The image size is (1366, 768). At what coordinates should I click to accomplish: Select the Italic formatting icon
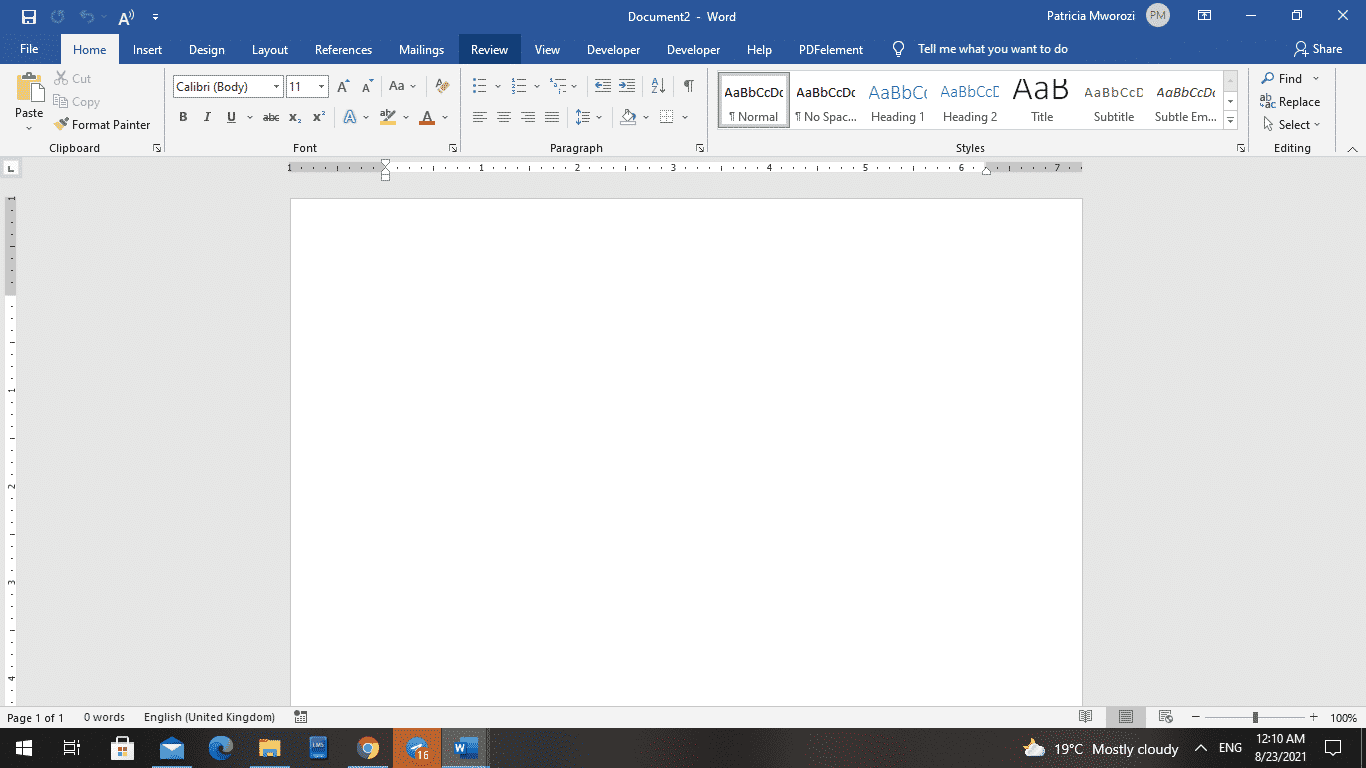207,117
